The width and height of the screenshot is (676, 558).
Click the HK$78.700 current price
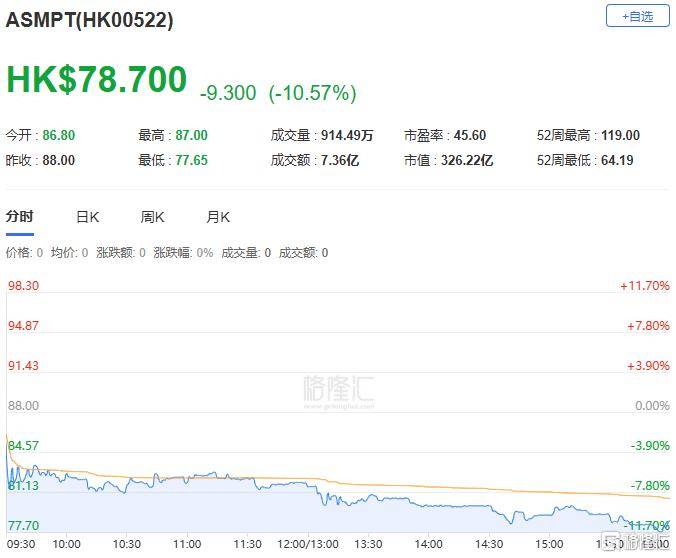click(x=97, y=79)
